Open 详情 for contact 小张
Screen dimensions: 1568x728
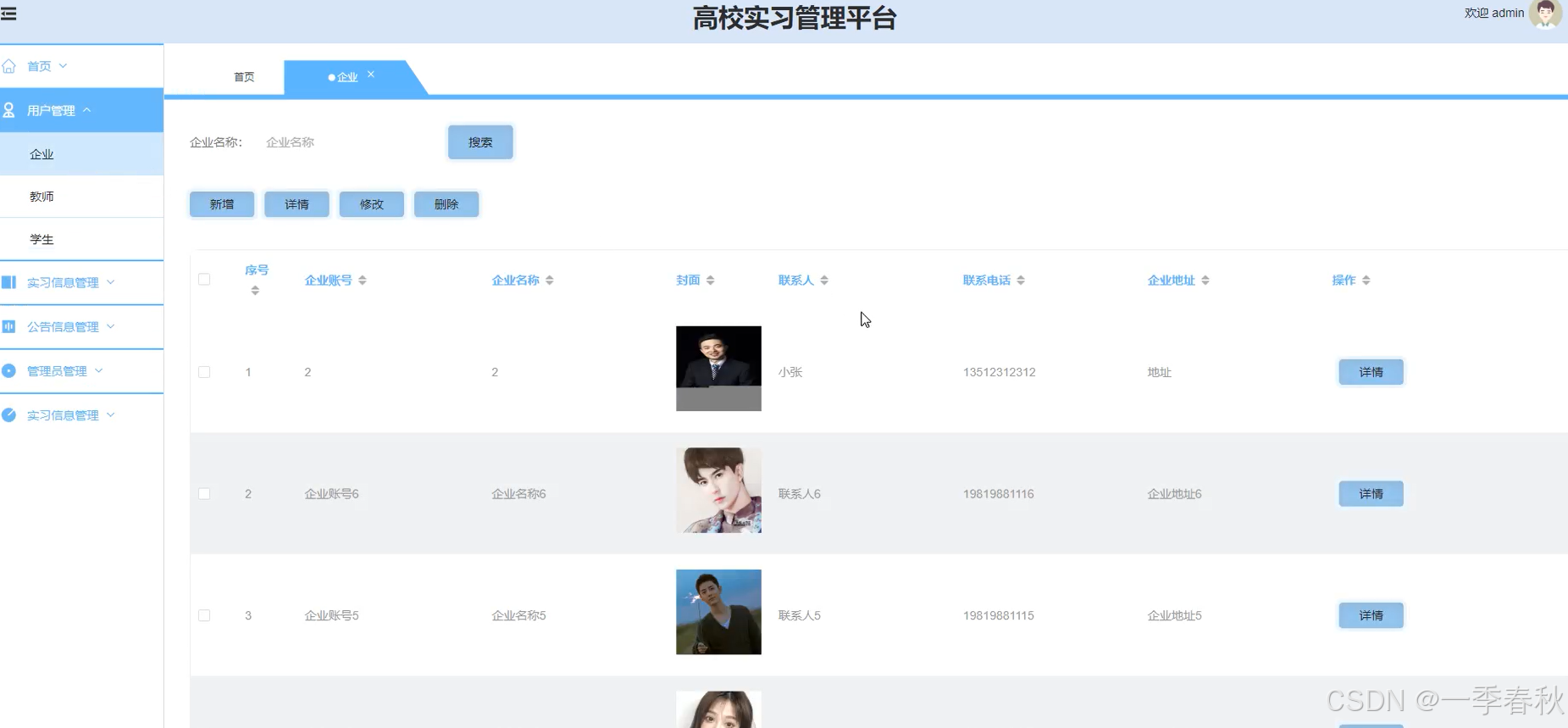point(1371,372)
